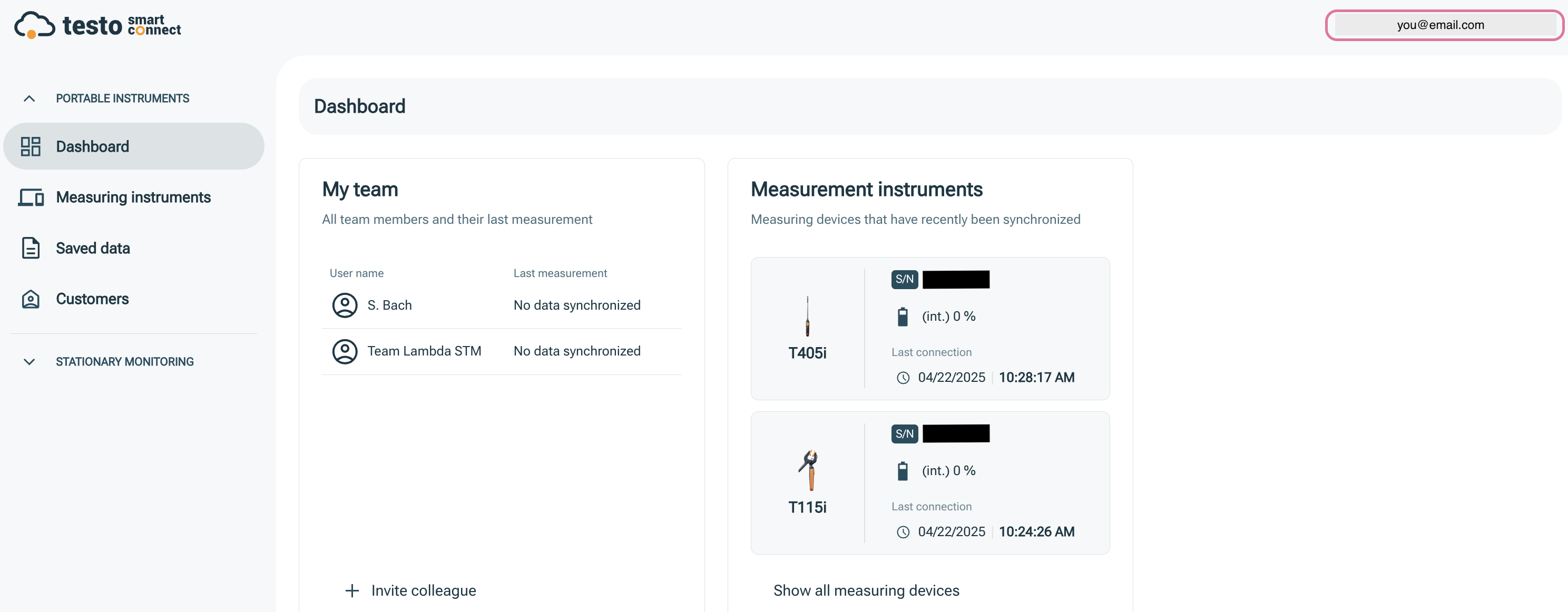The height and width of the screenshot is (612, 1568).
Task: Click the T115i battery level indicator
Action: [x=903, y=470]
